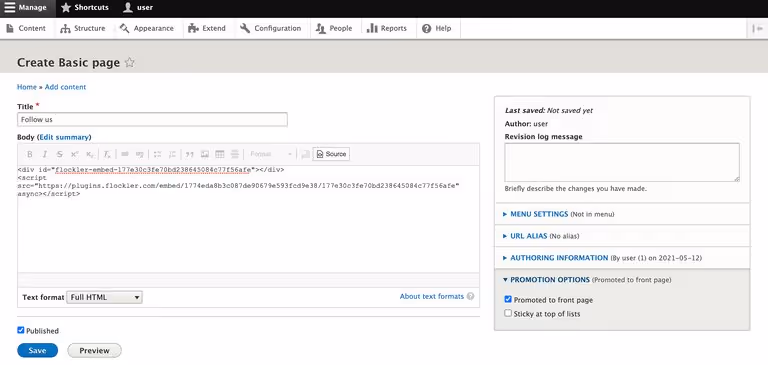Click the insert link icon

[125, 154]
